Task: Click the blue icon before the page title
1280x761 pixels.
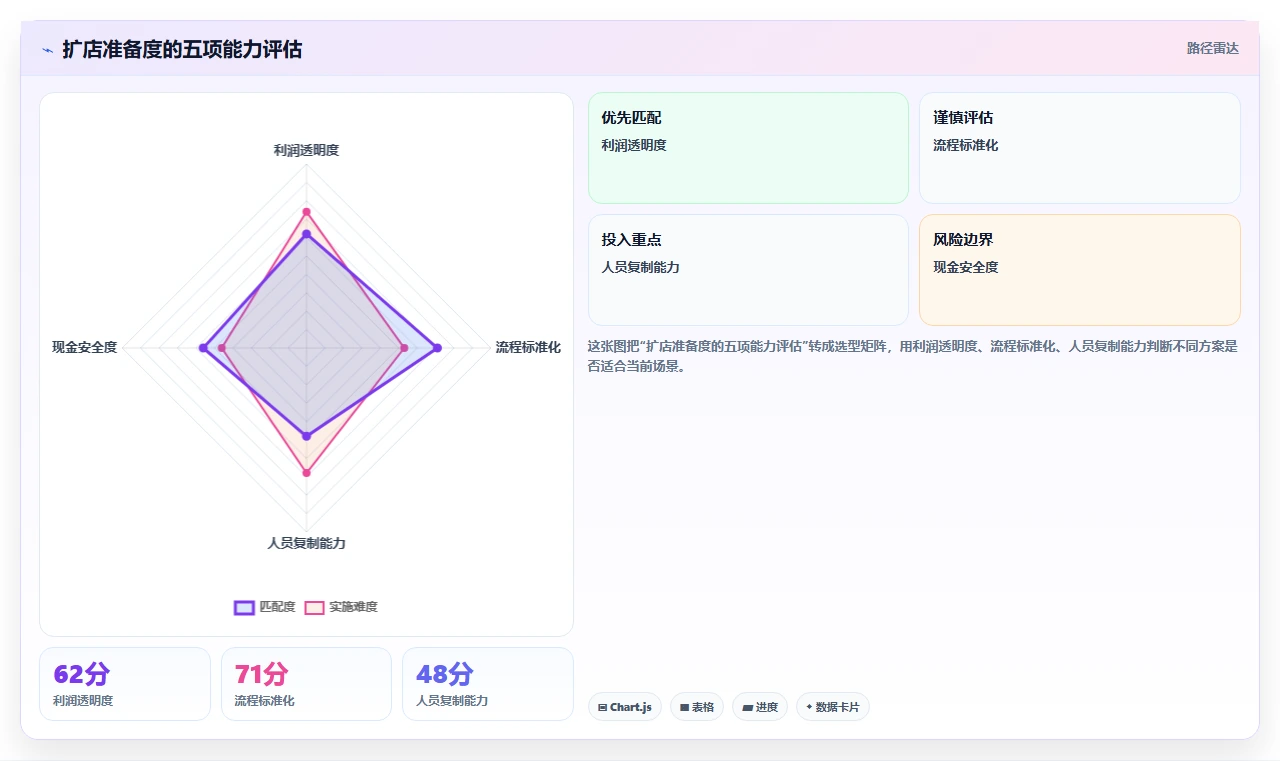Action: pos(48,50)
